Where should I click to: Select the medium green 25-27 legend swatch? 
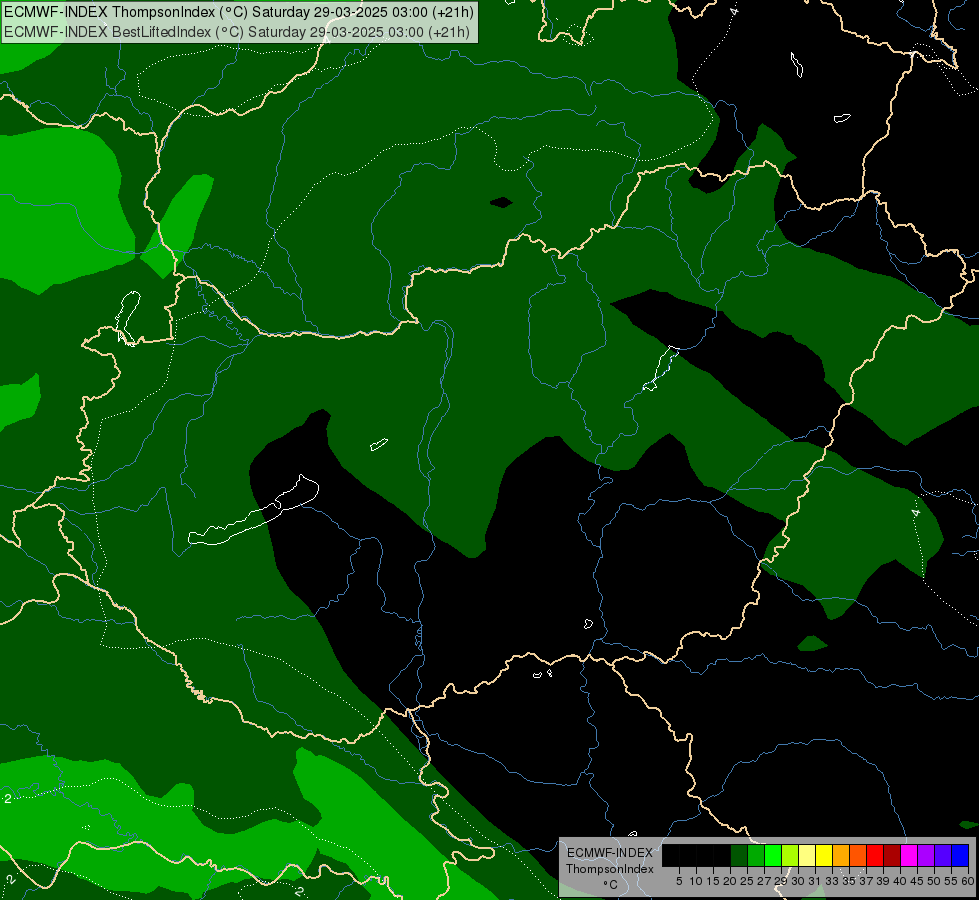(x=756, y=855)
